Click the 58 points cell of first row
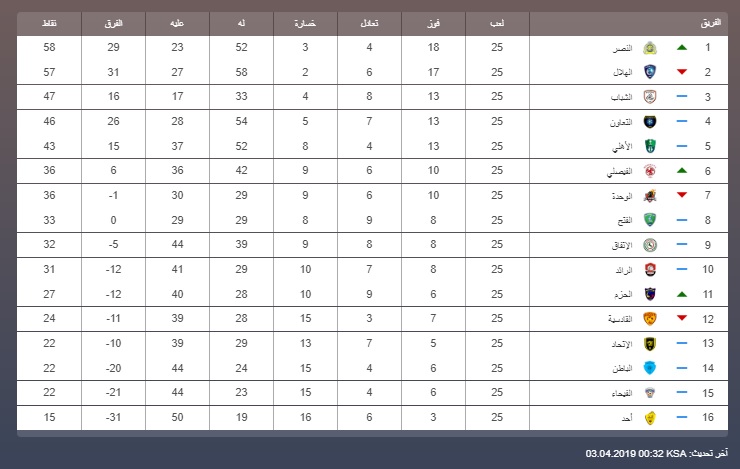 [x=49, y=47]
